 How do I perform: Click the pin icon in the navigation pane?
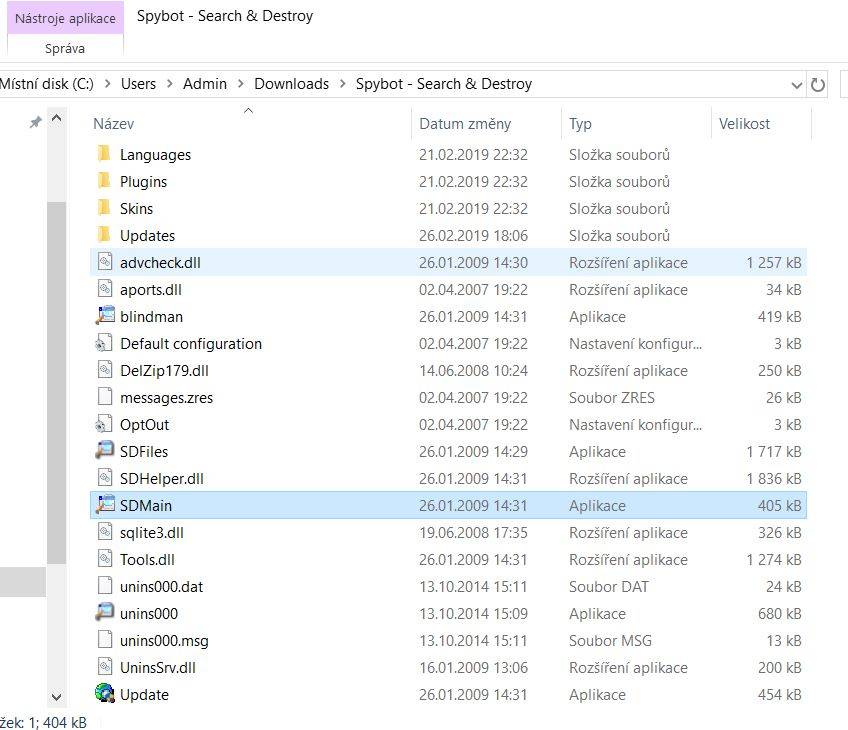35,122
